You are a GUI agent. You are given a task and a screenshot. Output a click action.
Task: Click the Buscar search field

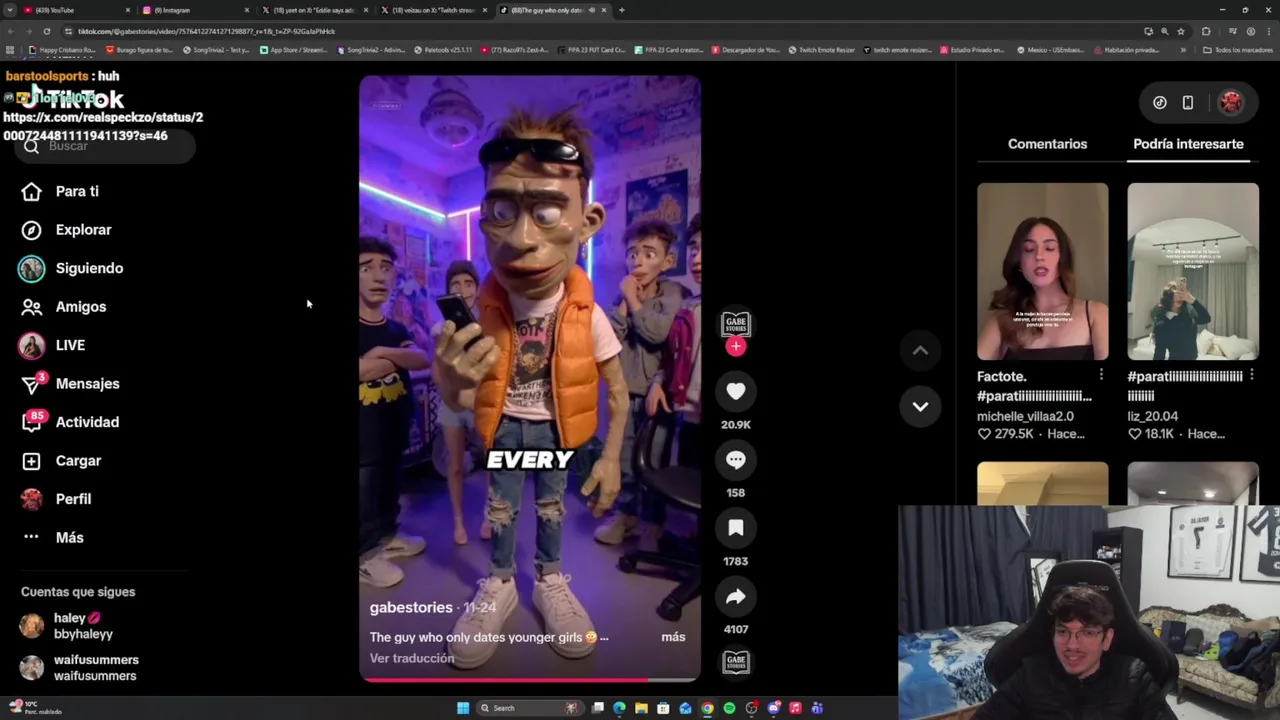tap(105, 146)
